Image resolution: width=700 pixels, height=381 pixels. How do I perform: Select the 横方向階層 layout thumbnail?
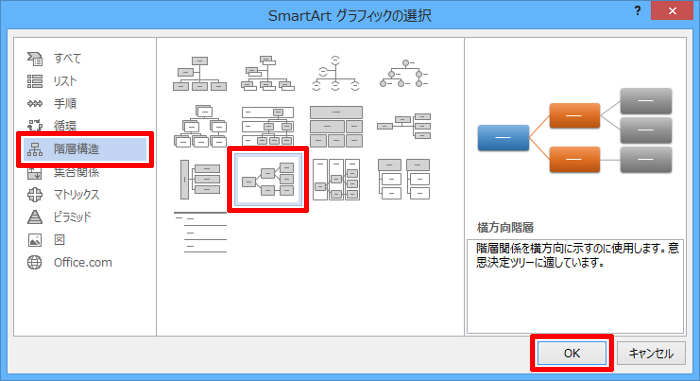[x=268, y=179]
